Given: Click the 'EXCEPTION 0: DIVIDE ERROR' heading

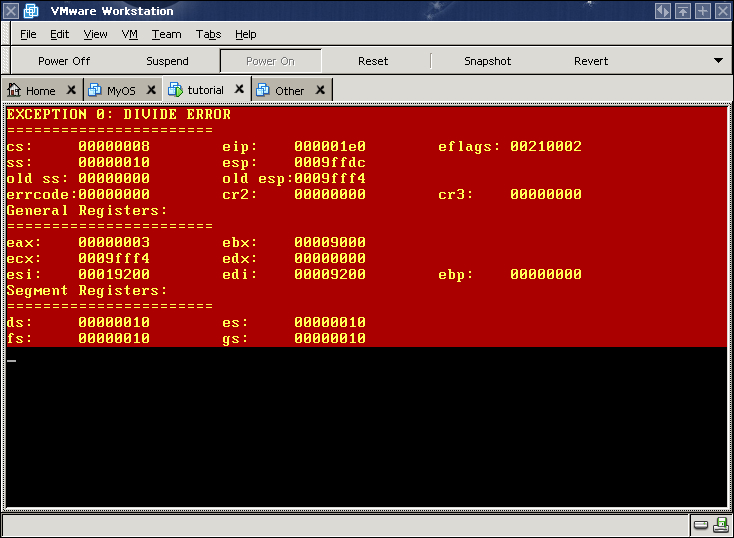Looking at the screenshot, I should point(119,114).
